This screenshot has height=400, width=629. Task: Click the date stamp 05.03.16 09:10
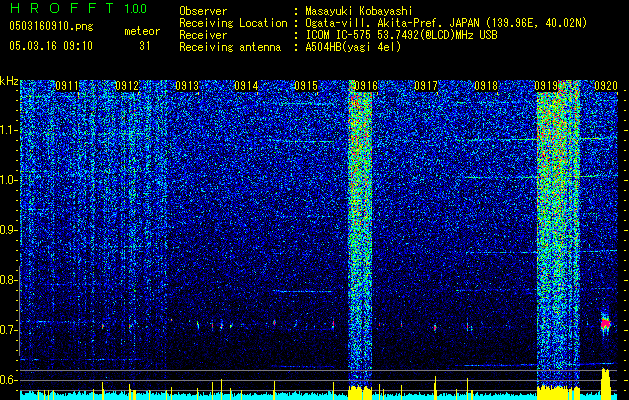(x=51, y=46)
